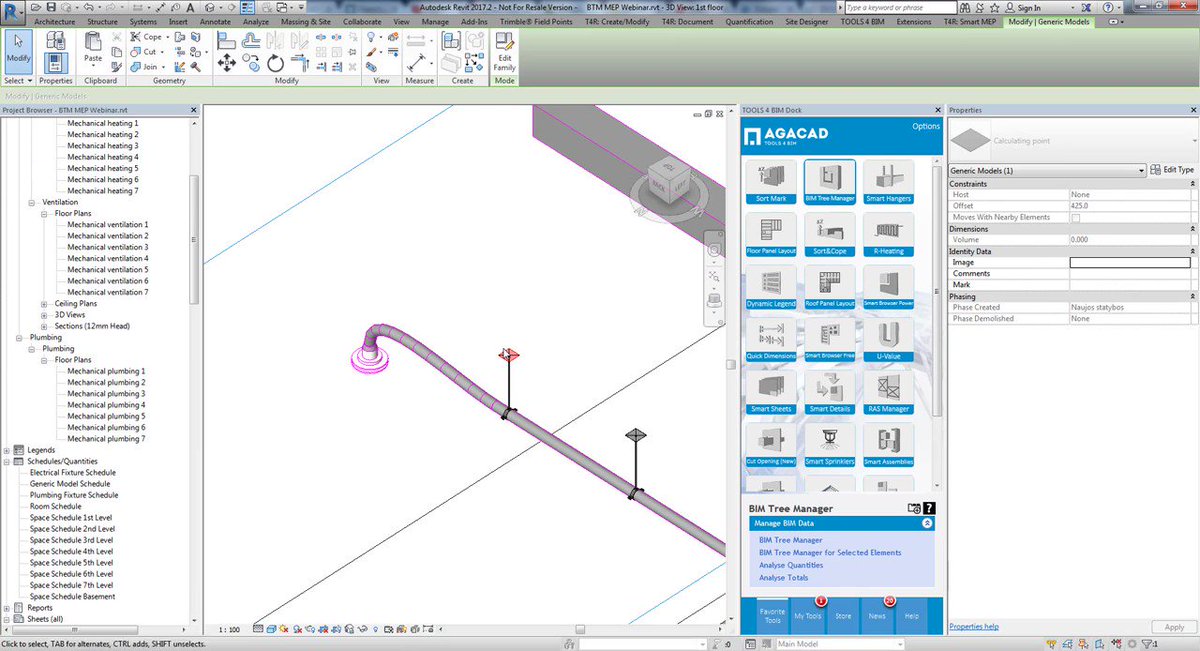Image resolution: width=1200 pixels, height=651 pixels.
Task: Expand Ceiling Plans under Ventilation
Action: pyautogui.click(x=45, y=304)
